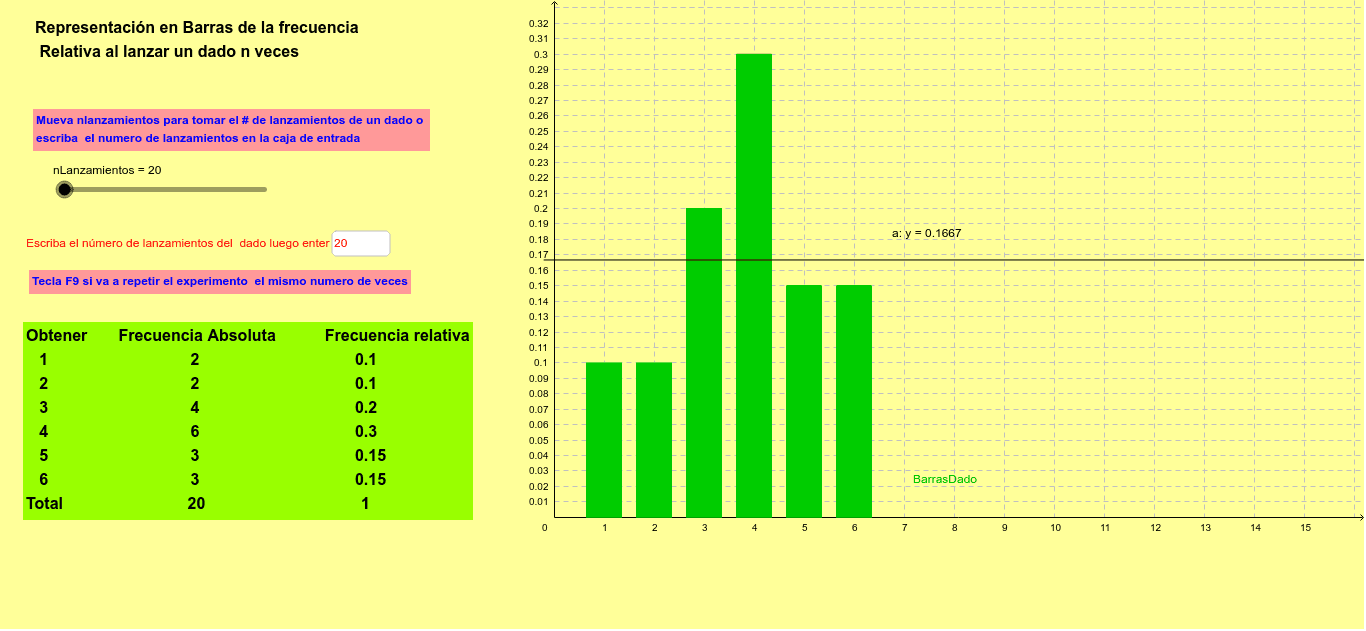Click the 'Frecuencia relativa' table header
Screen dimensions: 1366x631
point(397,335)
